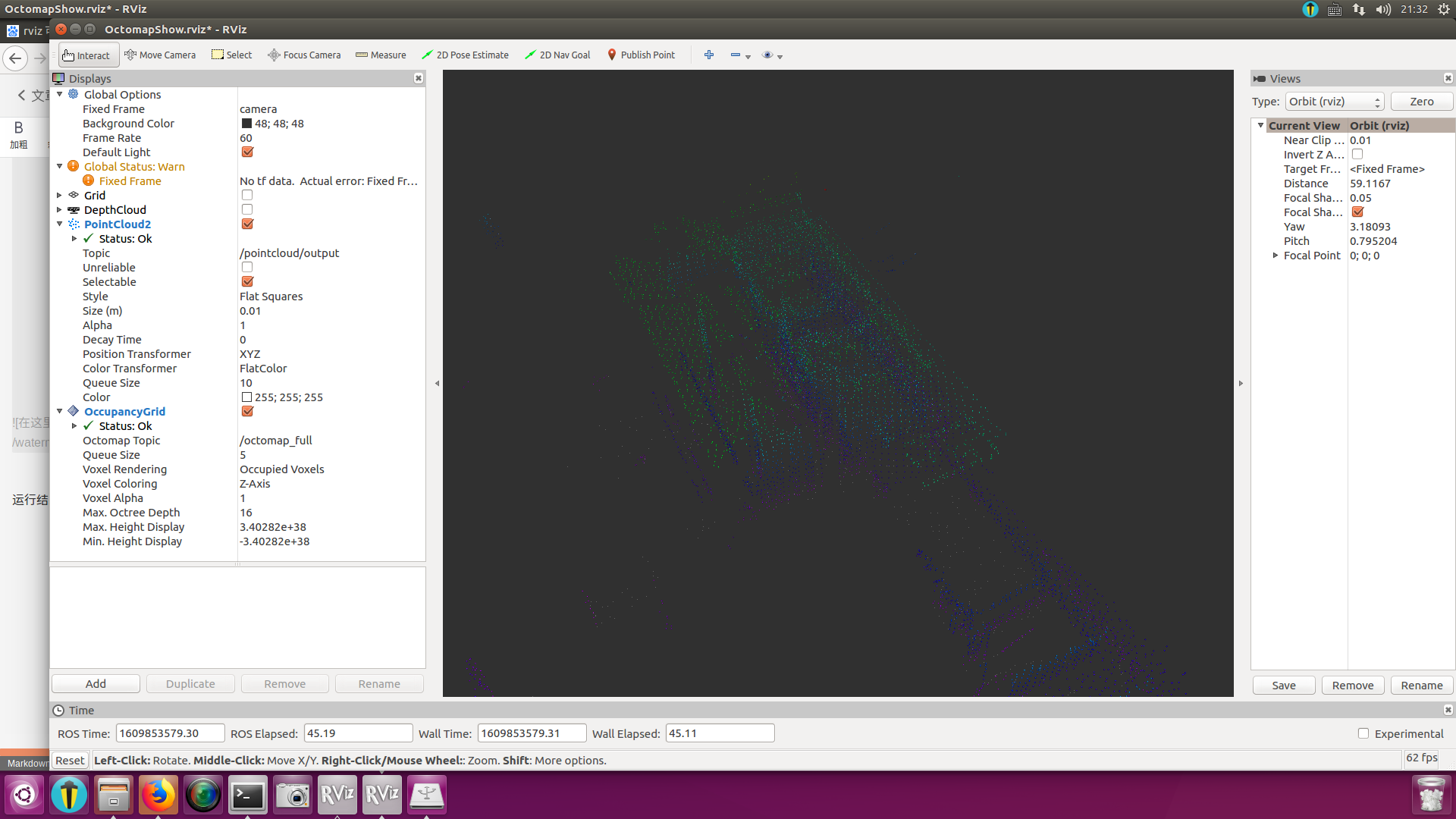The height and width of the screenshot is (819, 1456).
Task: Expand the Global Status Warn entry
Action: click(61, 166)
